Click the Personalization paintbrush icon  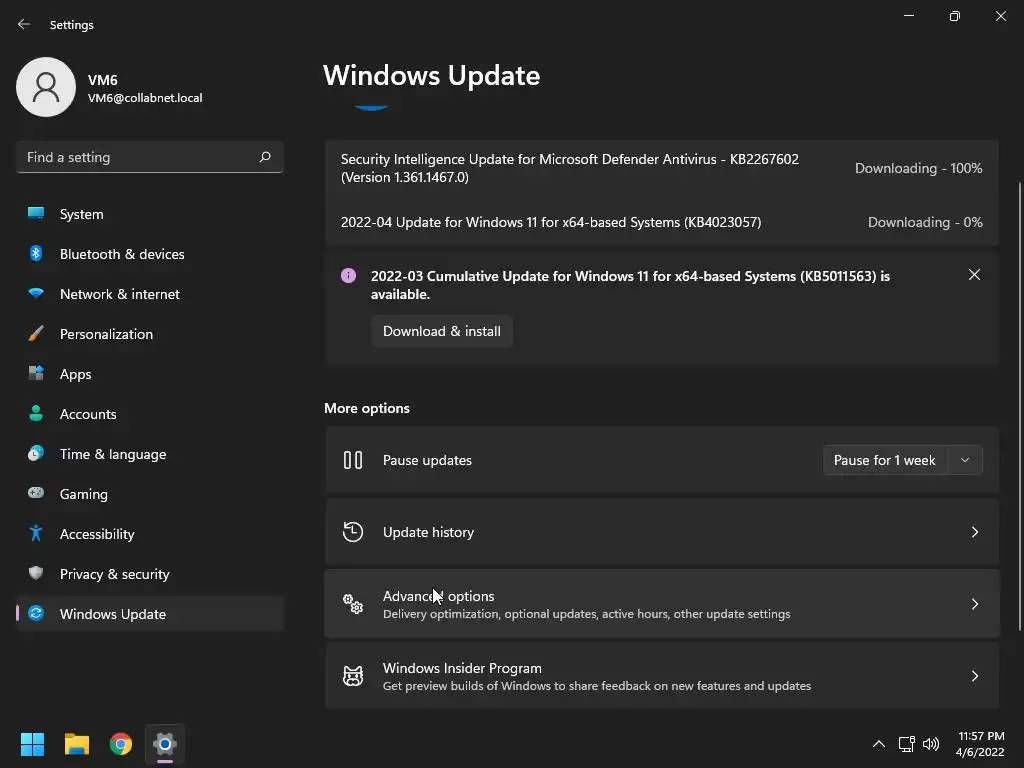36,334
